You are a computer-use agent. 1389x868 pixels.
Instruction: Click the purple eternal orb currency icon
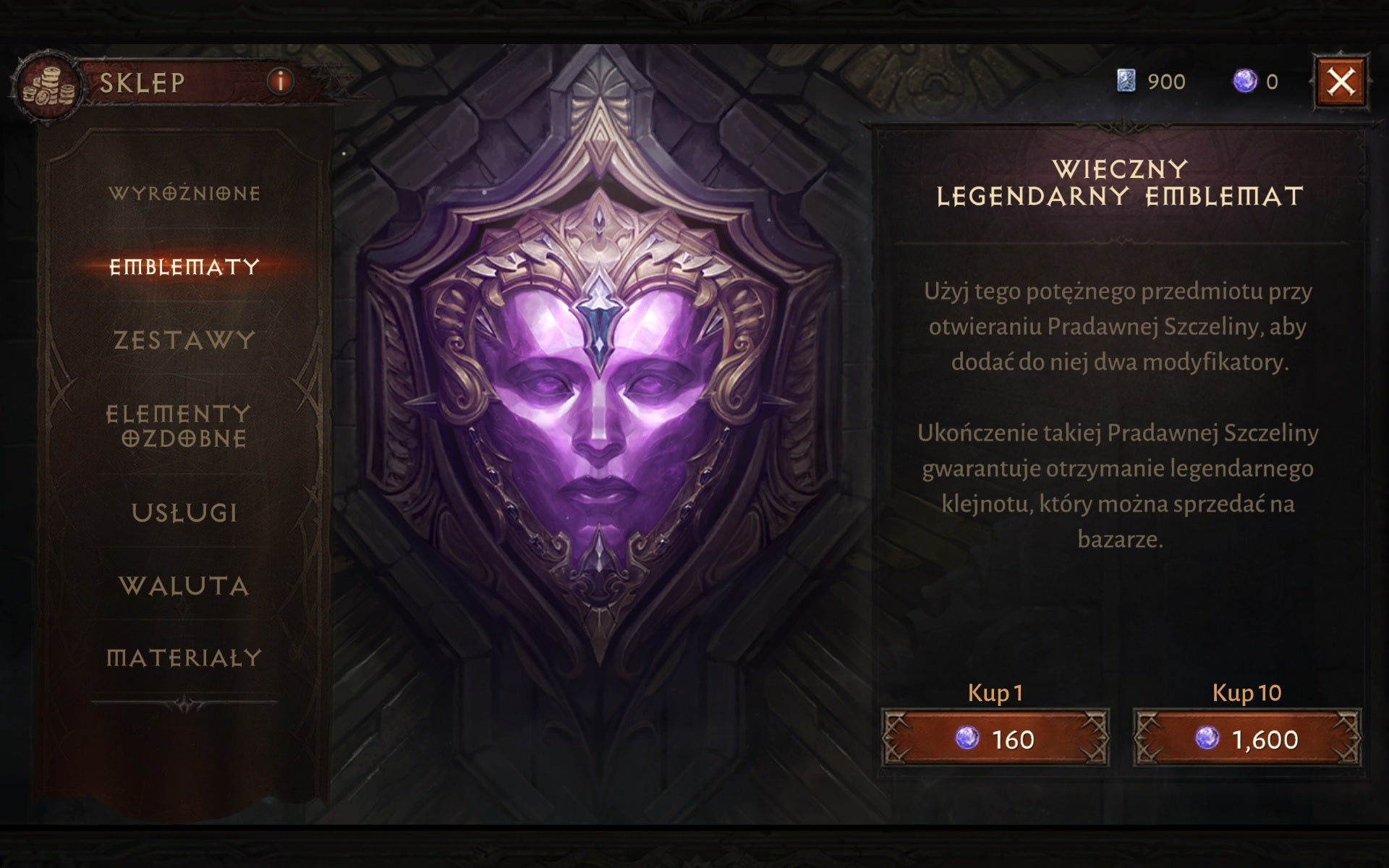[x=1245, y=82]
